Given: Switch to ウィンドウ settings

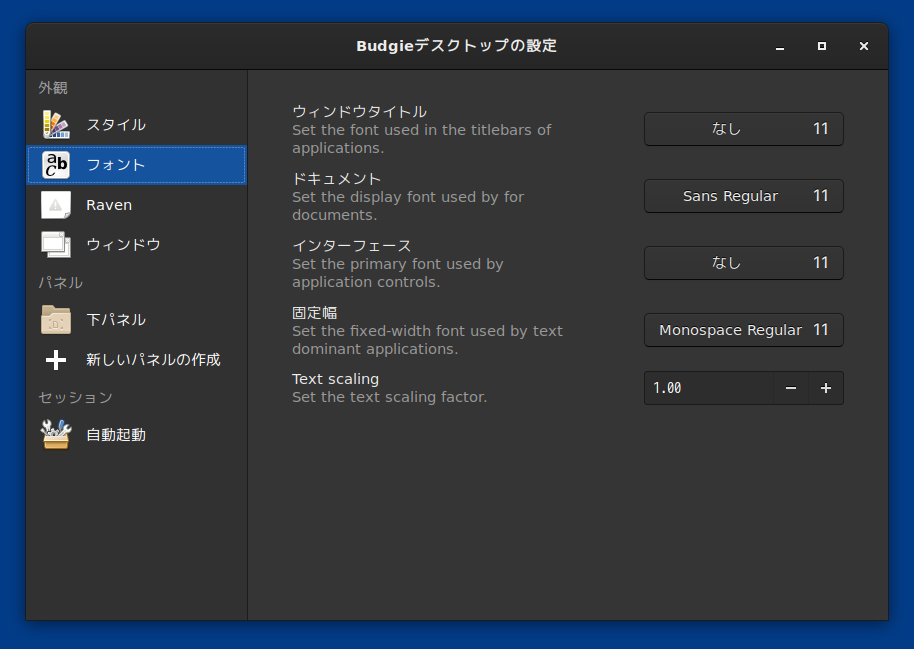Looking at the screenshot, I should [136, 245].
